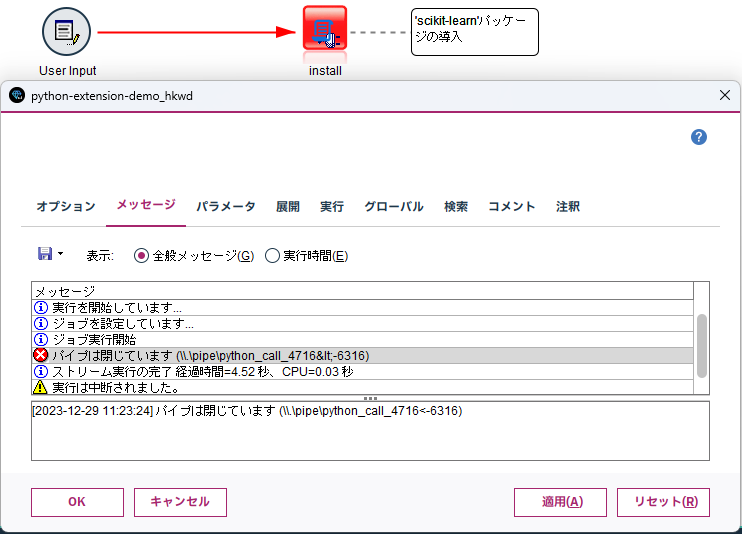This screenshot has width=742, height=534.
Task: Click the info icon beside ストリーム実行の完了
Action: point(41,372)
